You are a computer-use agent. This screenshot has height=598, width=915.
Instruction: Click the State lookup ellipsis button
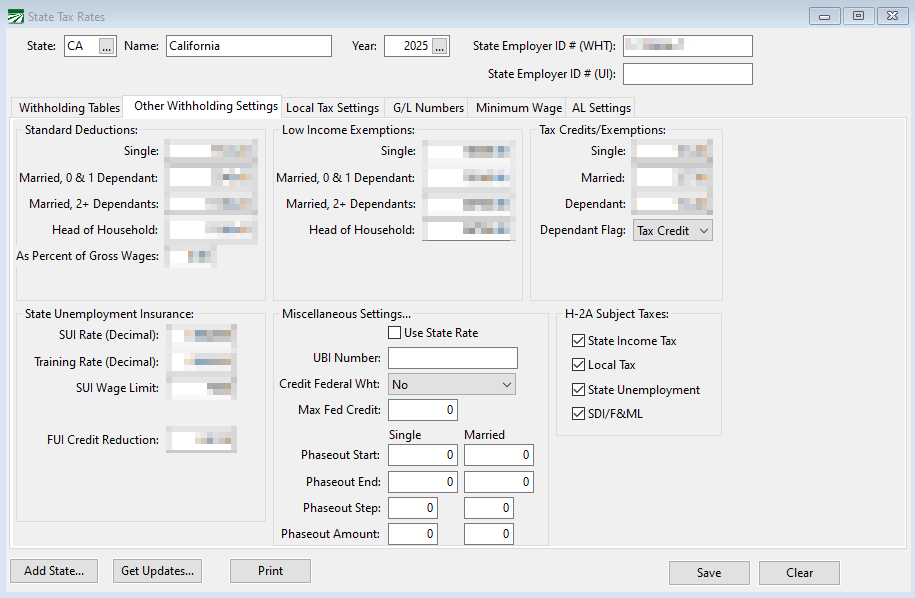[107, 46]
